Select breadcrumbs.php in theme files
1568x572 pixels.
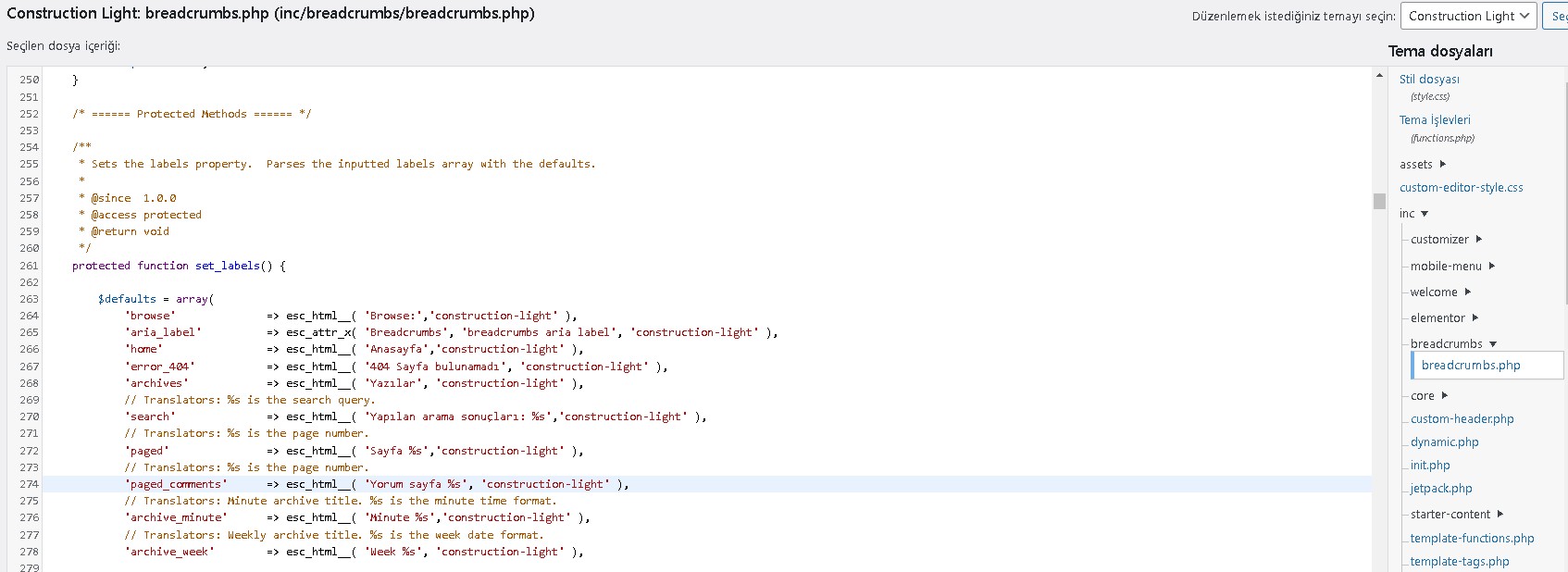1471,366
